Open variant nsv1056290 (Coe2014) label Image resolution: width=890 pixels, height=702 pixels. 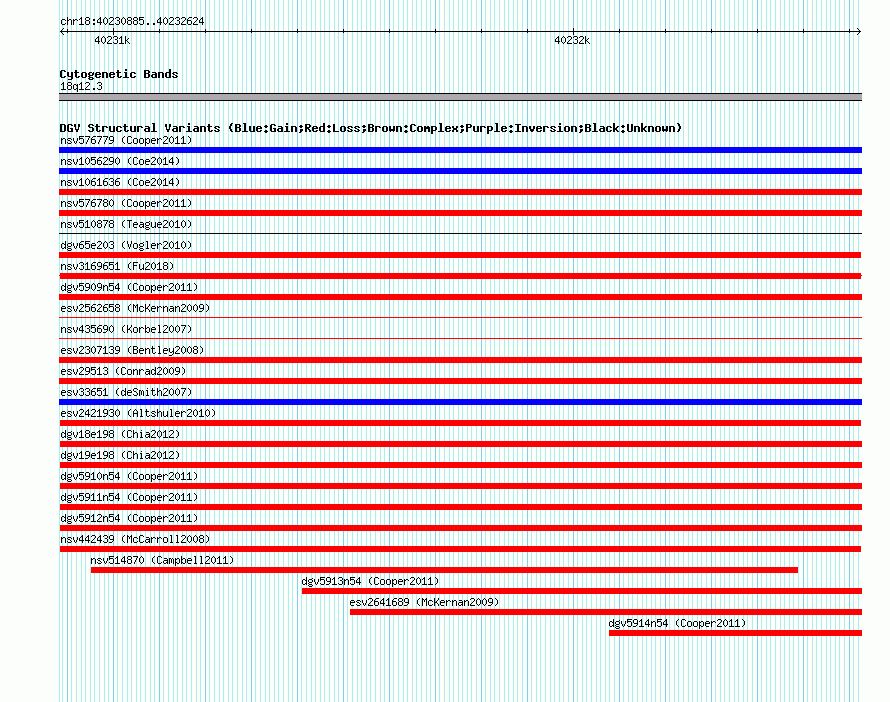(x=120, y=161)
